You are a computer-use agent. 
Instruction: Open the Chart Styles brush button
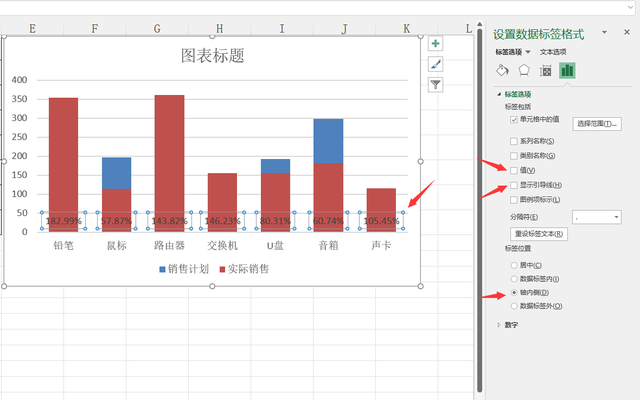436,64
